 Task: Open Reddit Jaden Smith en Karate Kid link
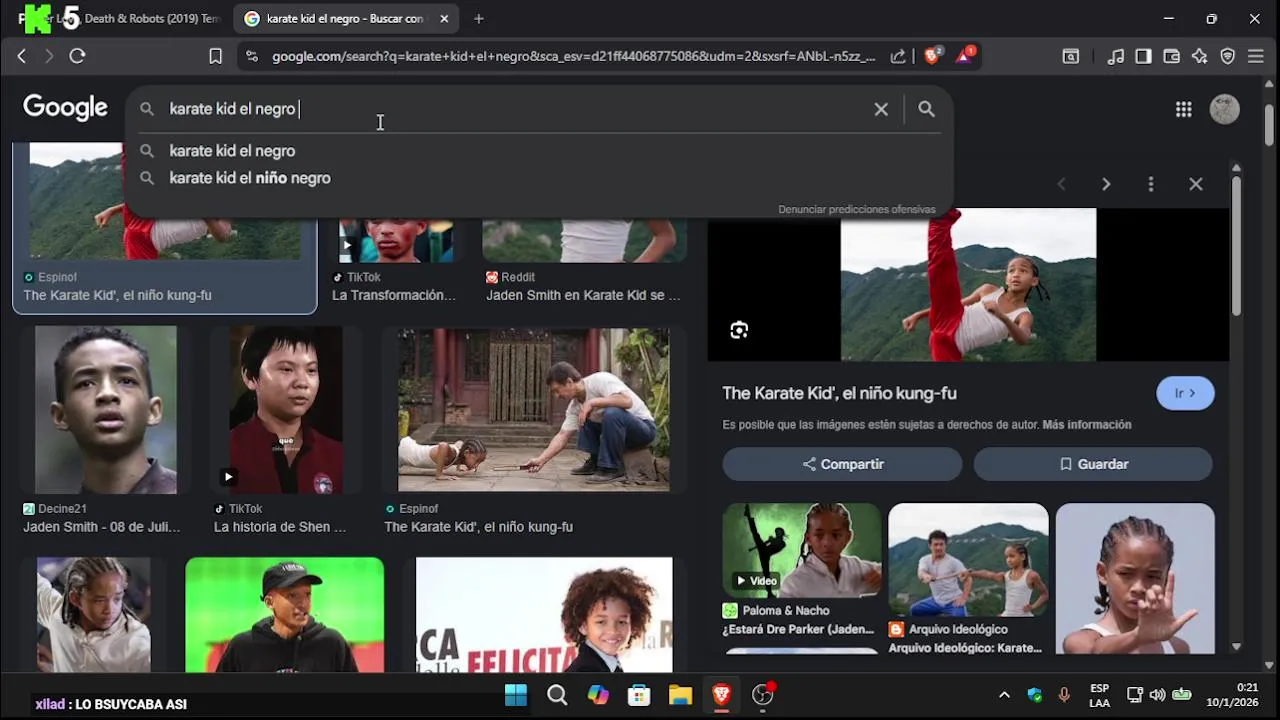coord(583,295)
